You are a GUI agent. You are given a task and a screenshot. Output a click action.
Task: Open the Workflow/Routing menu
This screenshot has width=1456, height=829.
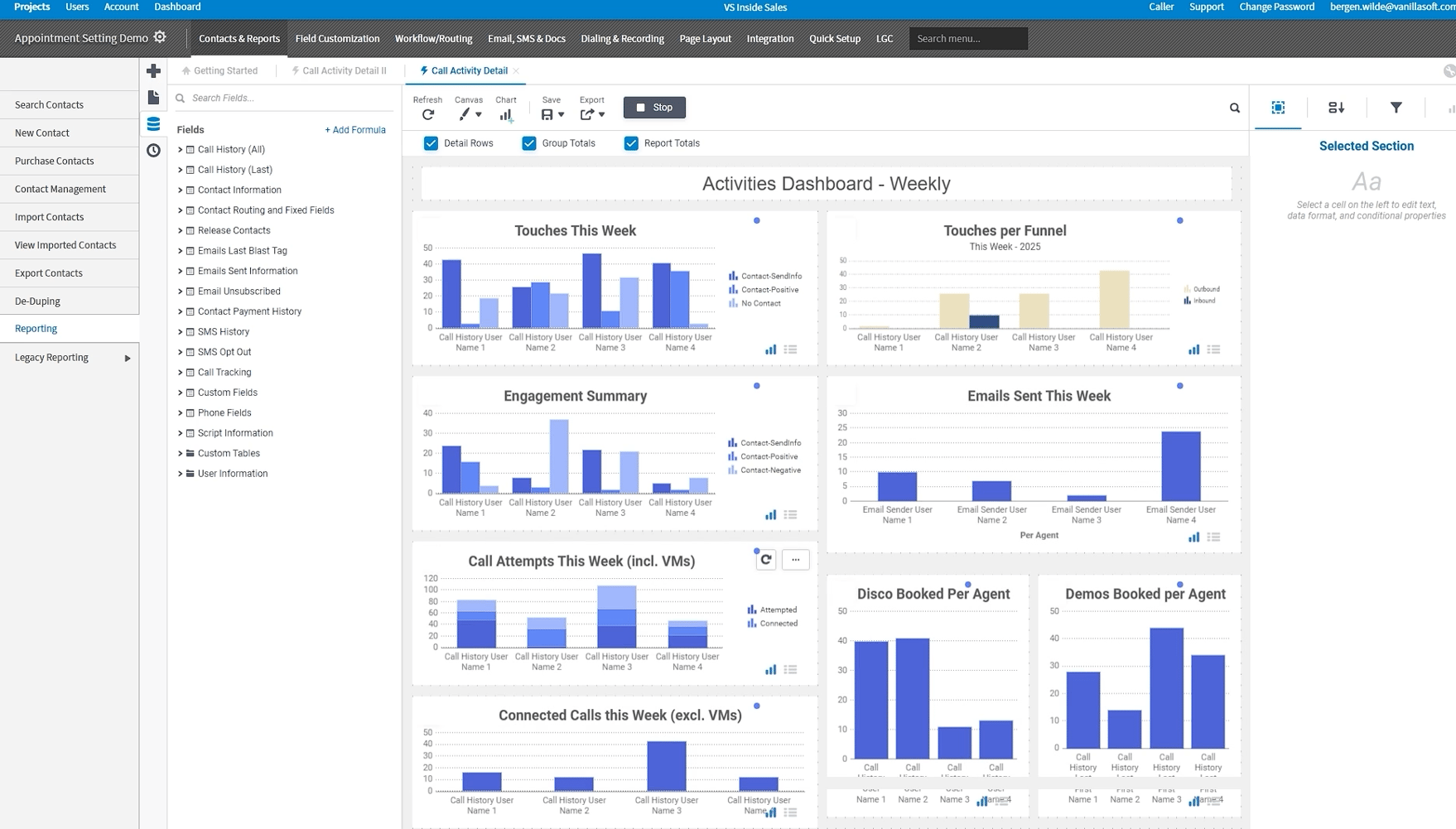(x=433, y=39)
